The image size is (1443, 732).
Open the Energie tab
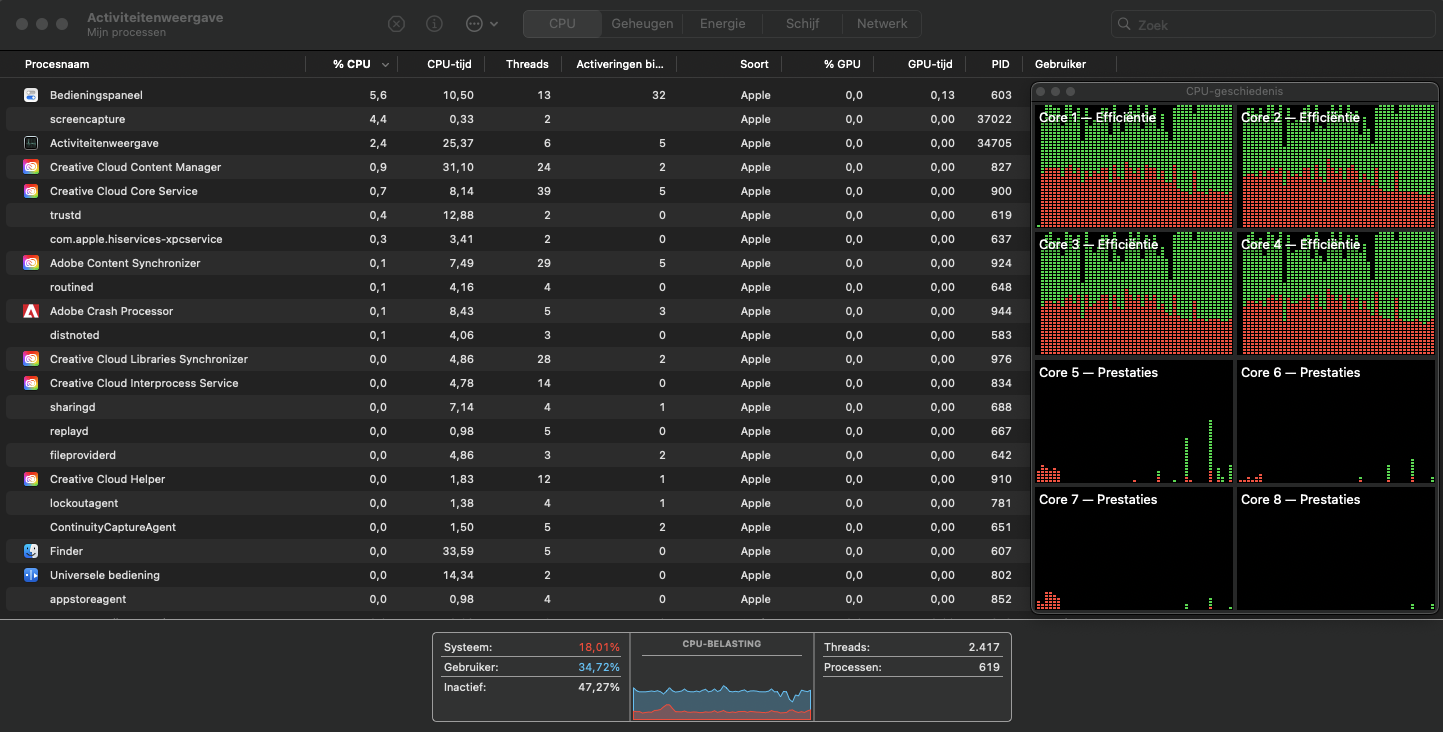(722, 24)
